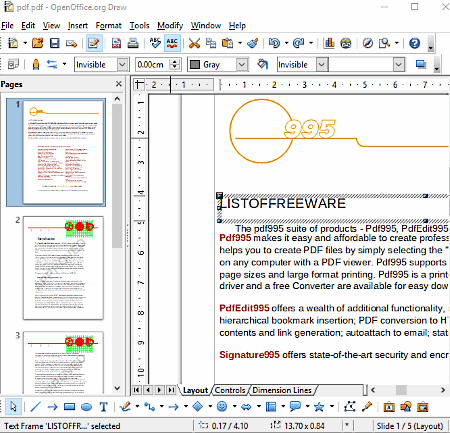The image size is (450, 433).
Task: Run the Spelling check icon
Action: [155, 43]
